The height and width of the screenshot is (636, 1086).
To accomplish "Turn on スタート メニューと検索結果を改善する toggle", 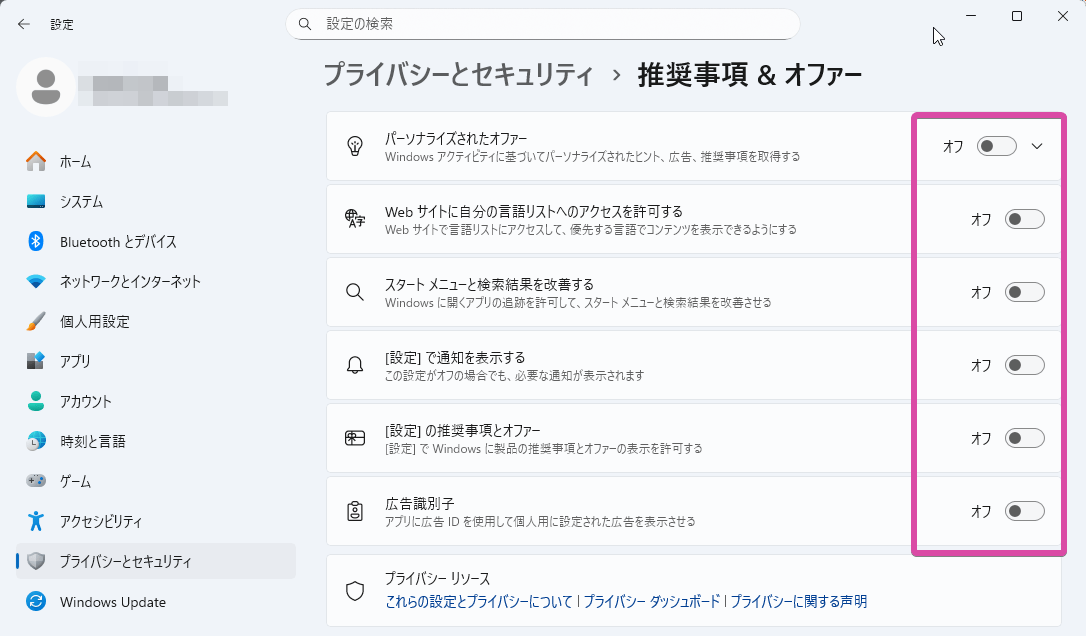I will pyautogui.click(x=1025, y=292).
